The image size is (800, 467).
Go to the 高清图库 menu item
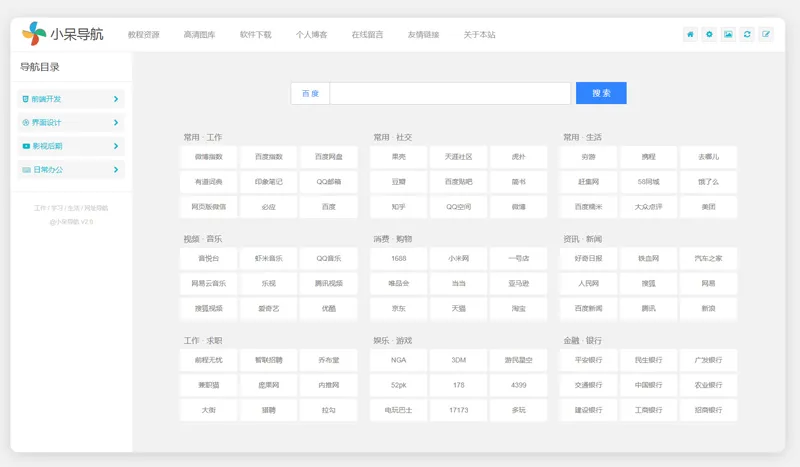[199, 35]
